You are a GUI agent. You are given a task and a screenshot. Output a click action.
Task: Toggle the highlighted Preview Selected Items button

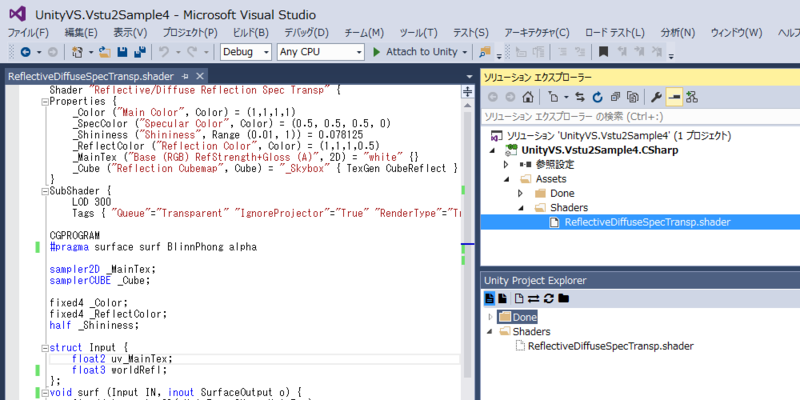(x=674, y=97)
